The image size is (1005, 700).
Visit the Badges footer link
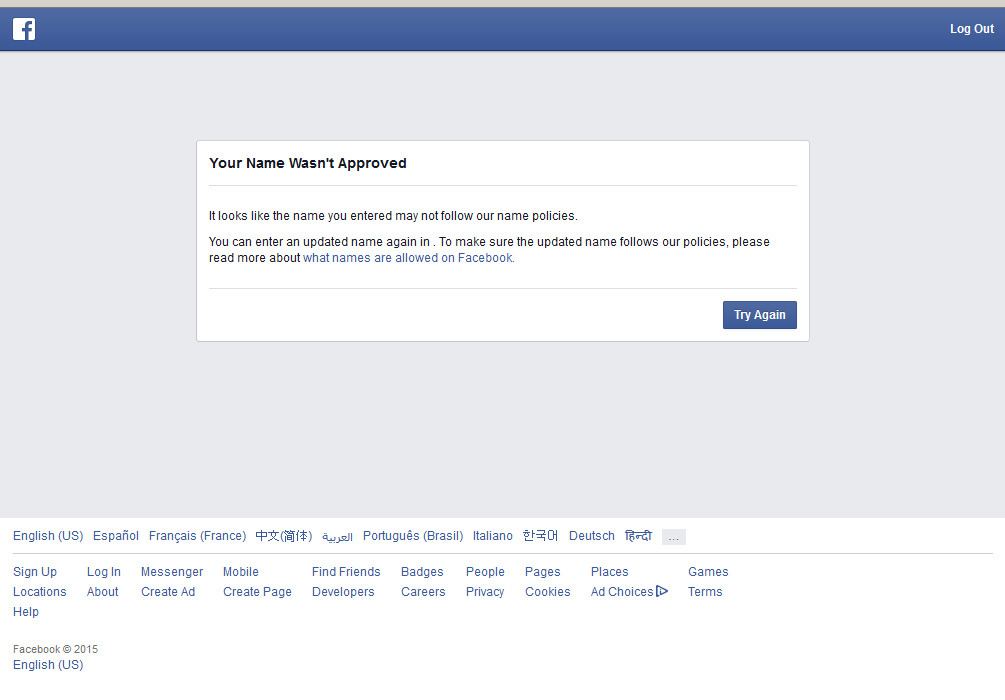pos(422,572)
